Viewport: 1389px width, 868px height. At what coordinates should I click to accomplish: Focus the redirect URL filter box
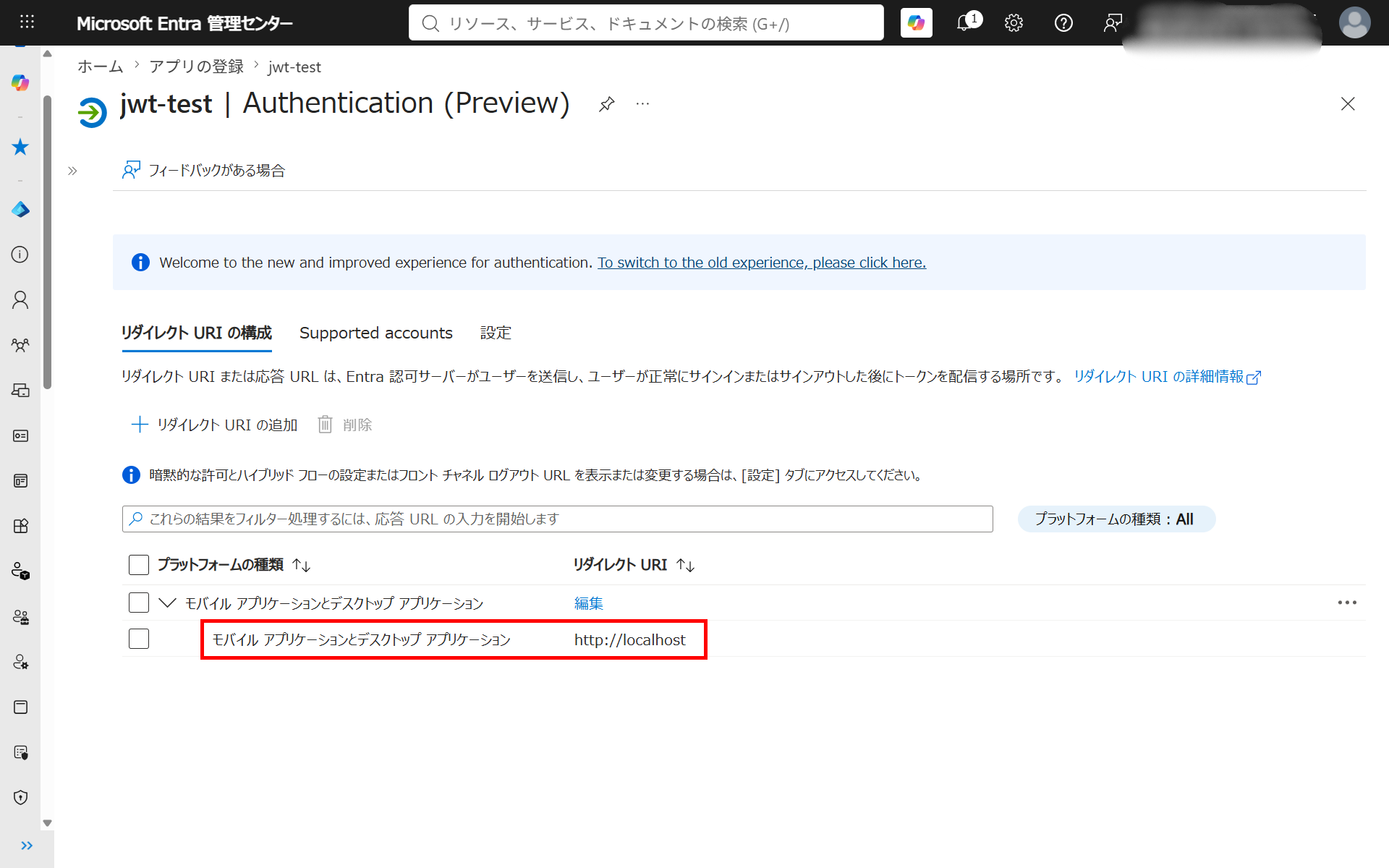coord(557,519)
